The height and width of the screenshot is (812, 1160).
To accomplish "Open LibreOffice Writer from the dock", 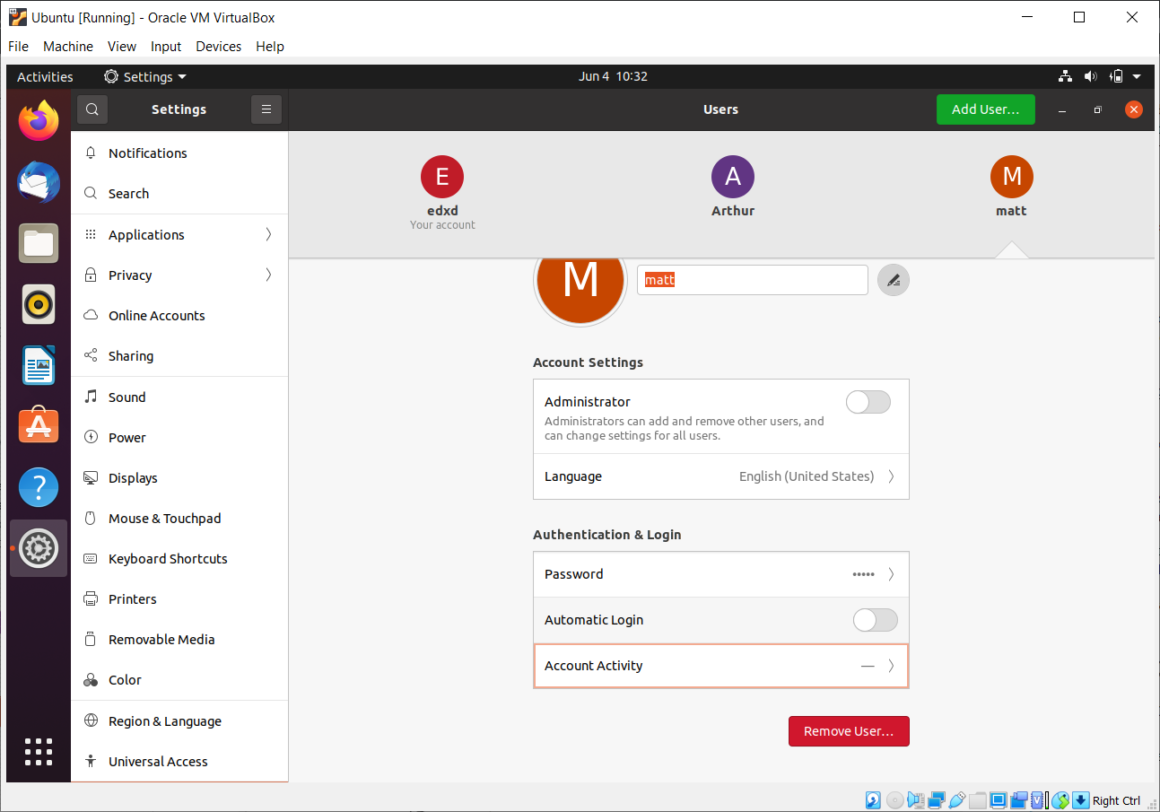I will pyautogui.click(x=39, y=365).
